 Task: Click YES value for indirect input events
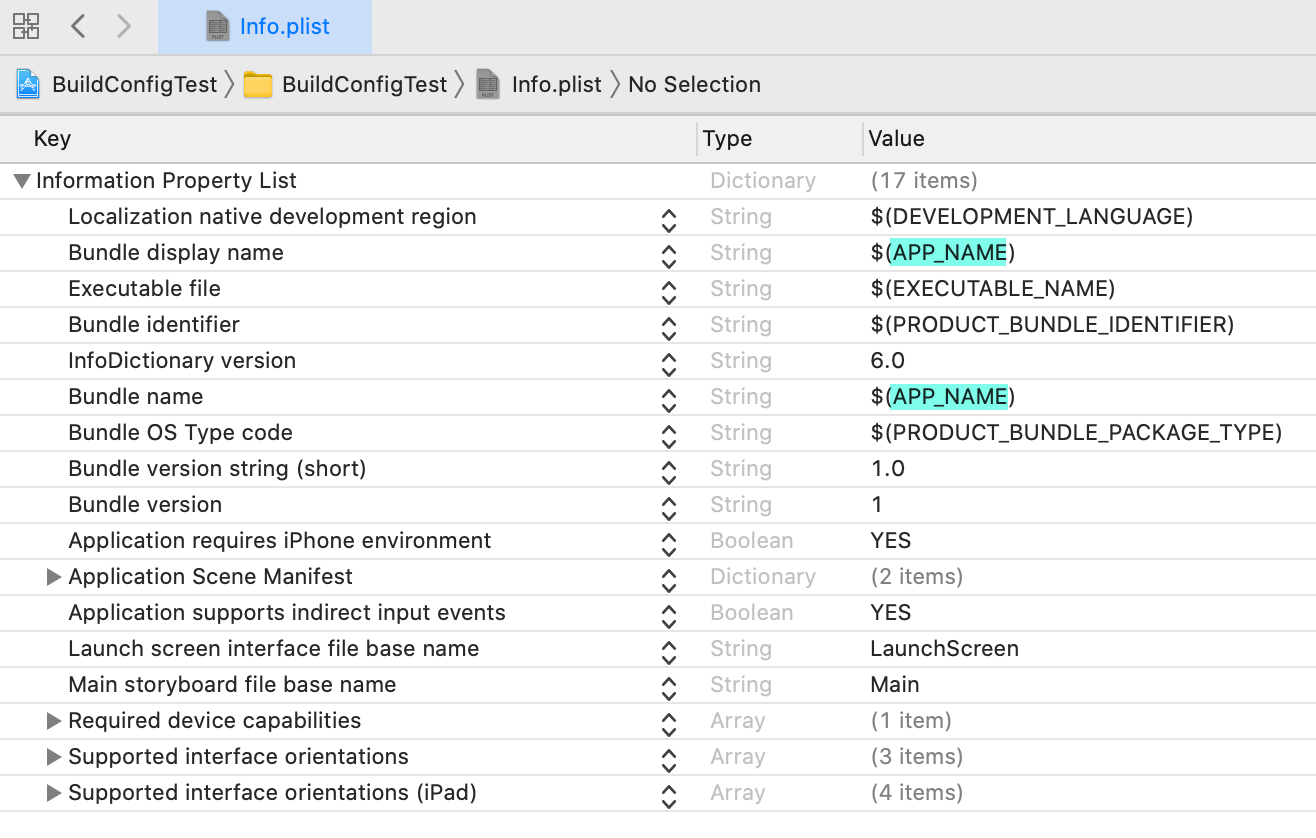891,613
